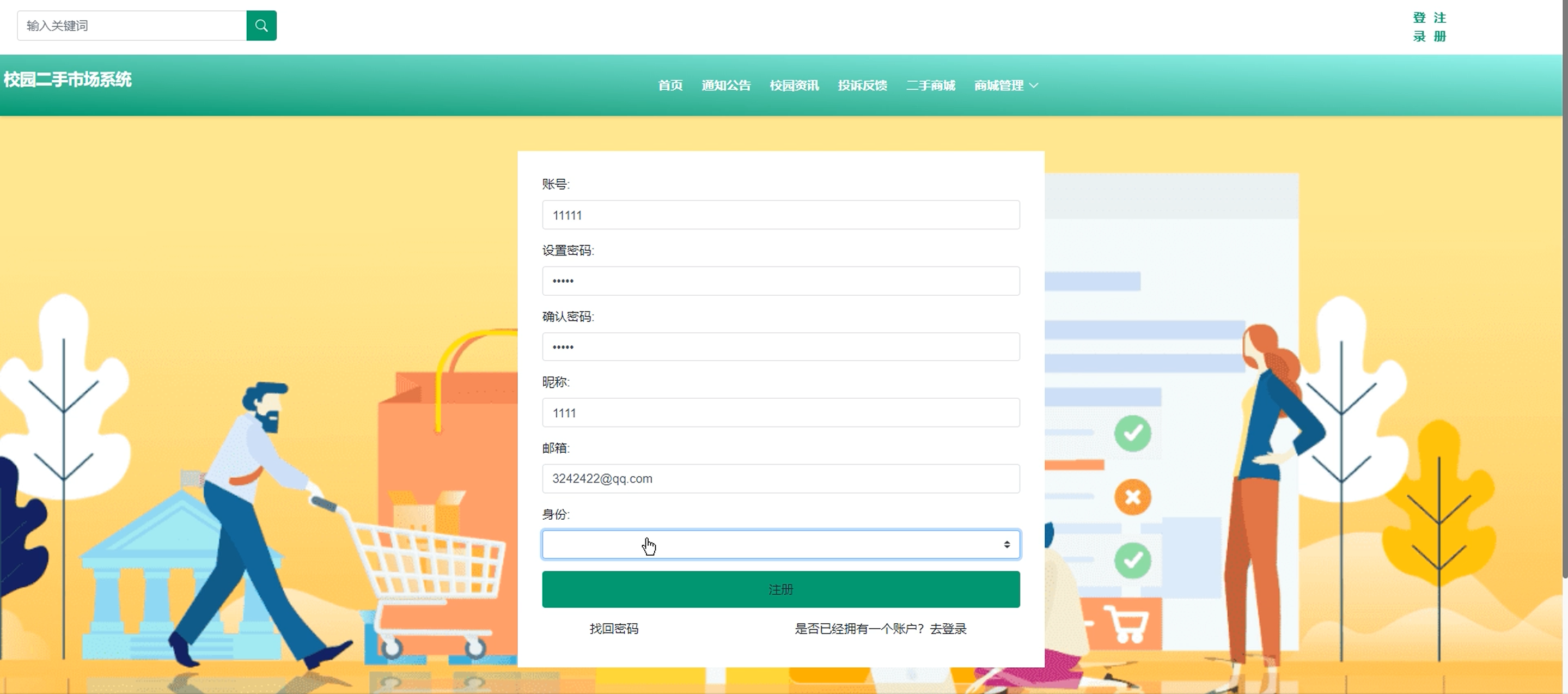Open the 身份 identity dropdown
Screen dimensions: 1568x694
tap(780, 544)
